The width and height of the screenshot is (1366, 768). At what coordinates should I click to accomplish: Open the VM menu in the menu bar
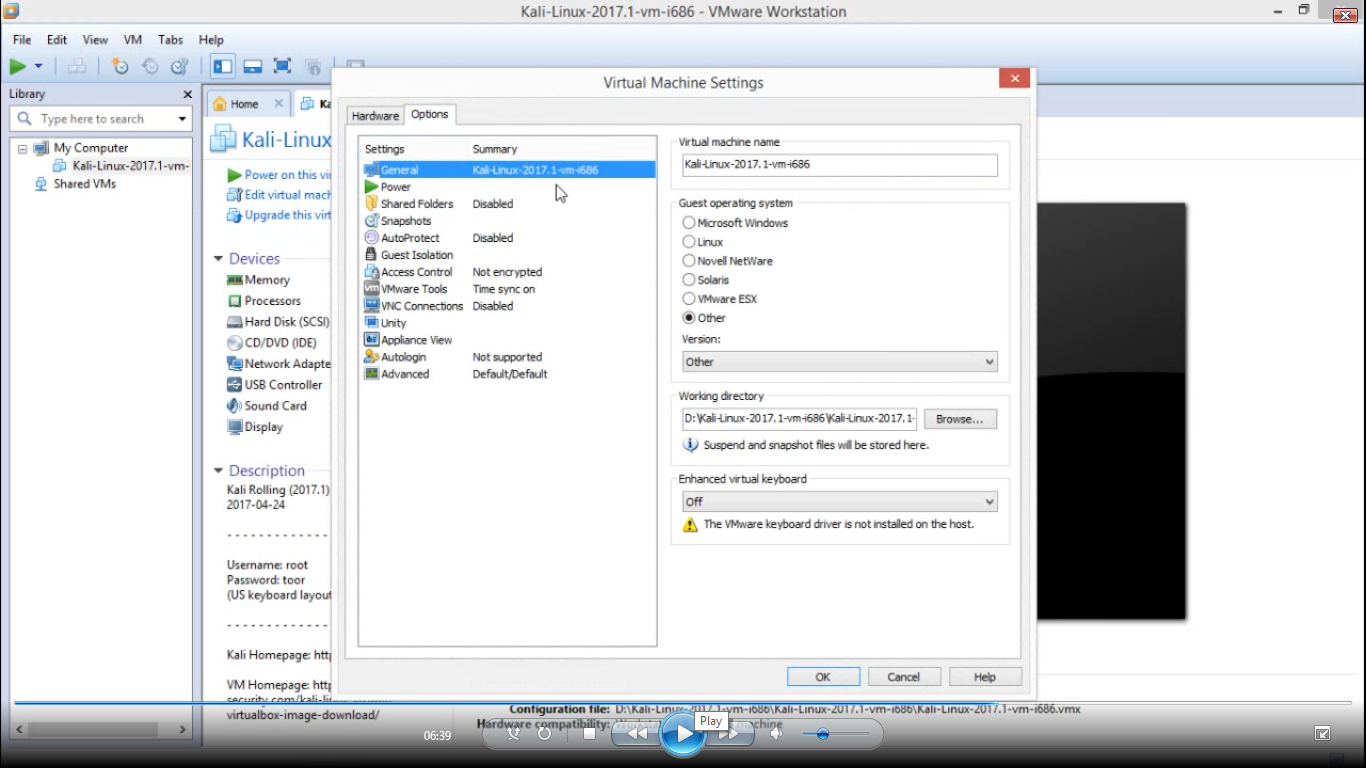pyautogui.click(x=132, y=40)
